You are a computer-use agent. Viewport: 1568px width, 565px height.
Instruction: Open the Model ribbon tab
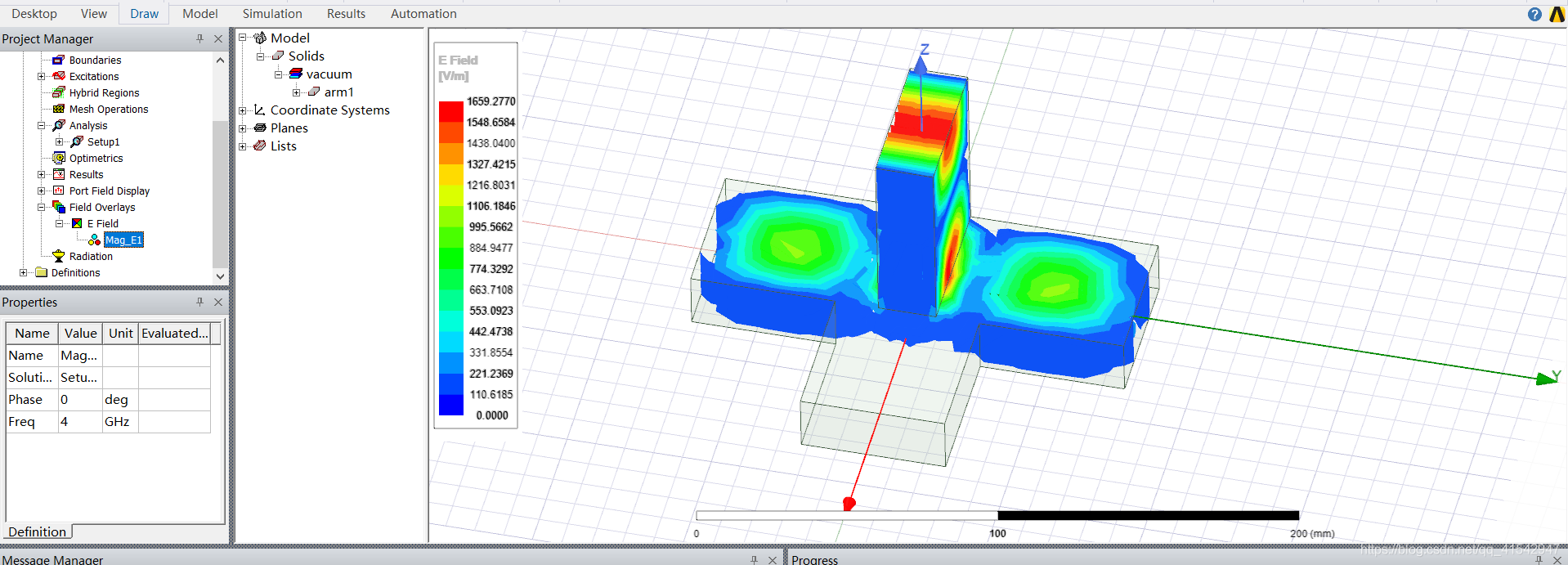(200, 14)
